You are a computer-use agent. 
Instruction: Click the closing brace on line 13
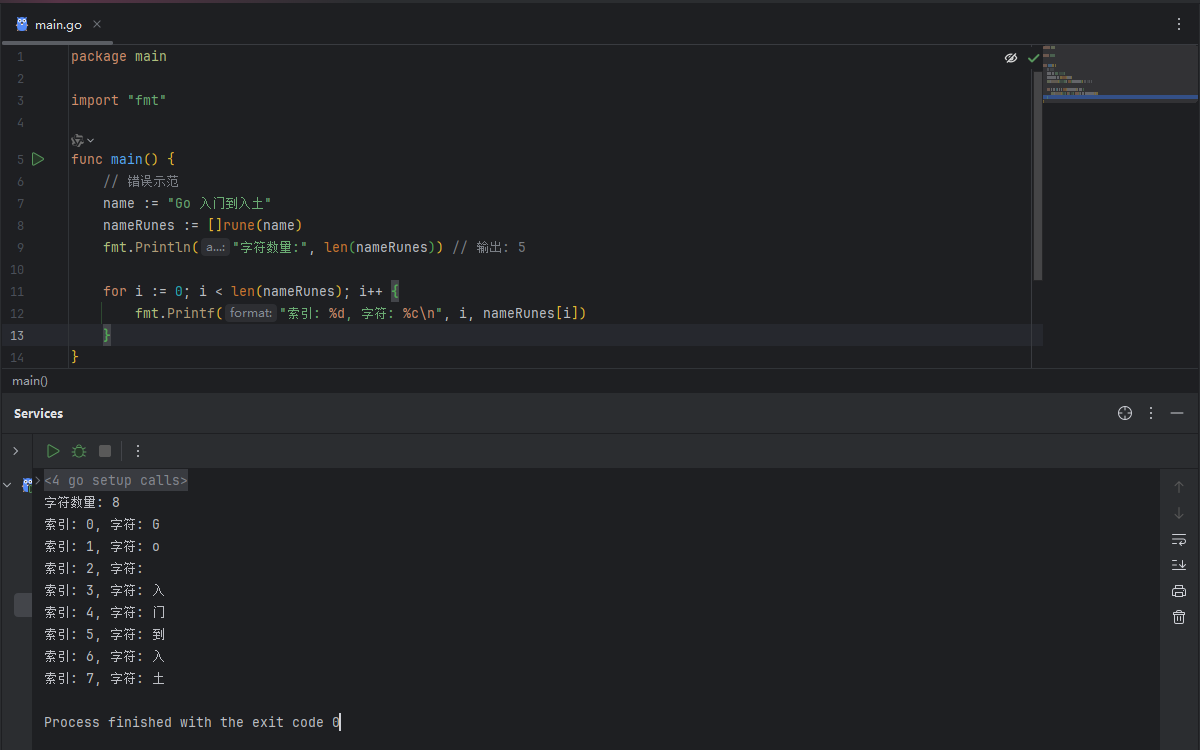[x=107, y=335]
